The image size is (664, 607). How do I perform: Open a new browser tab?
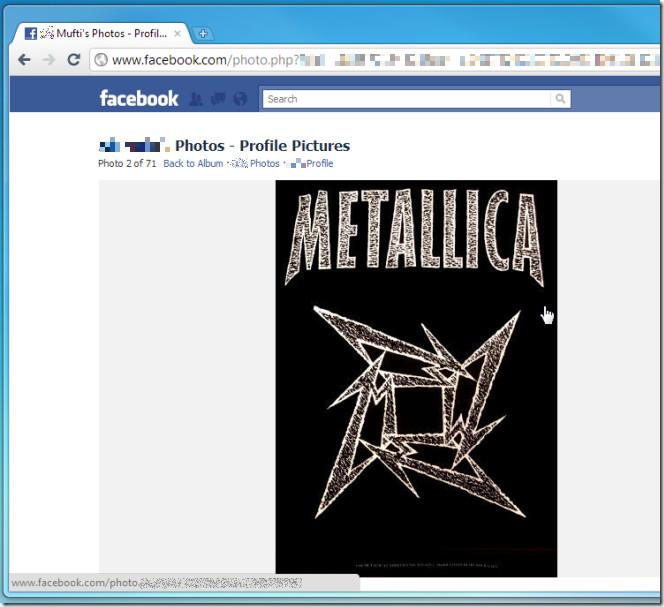point(203,33)
